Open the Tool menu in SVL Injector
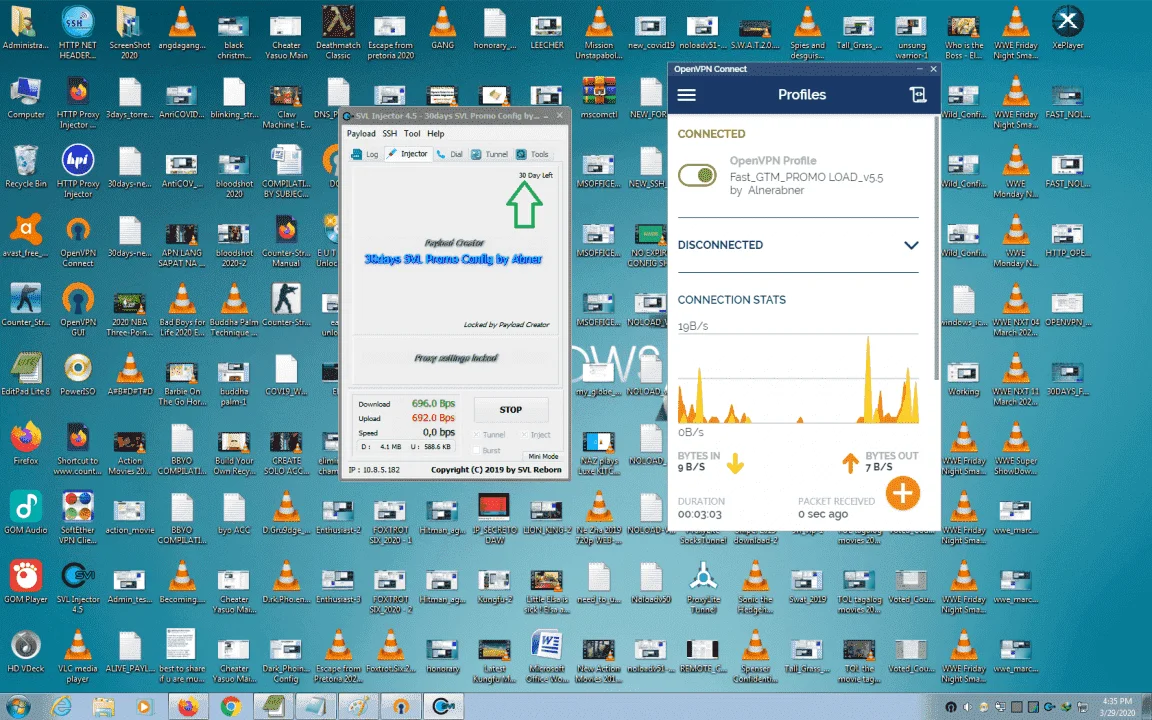Viewport: 1152px width, 720px height. pyautogui.click(x=412, y=134)
